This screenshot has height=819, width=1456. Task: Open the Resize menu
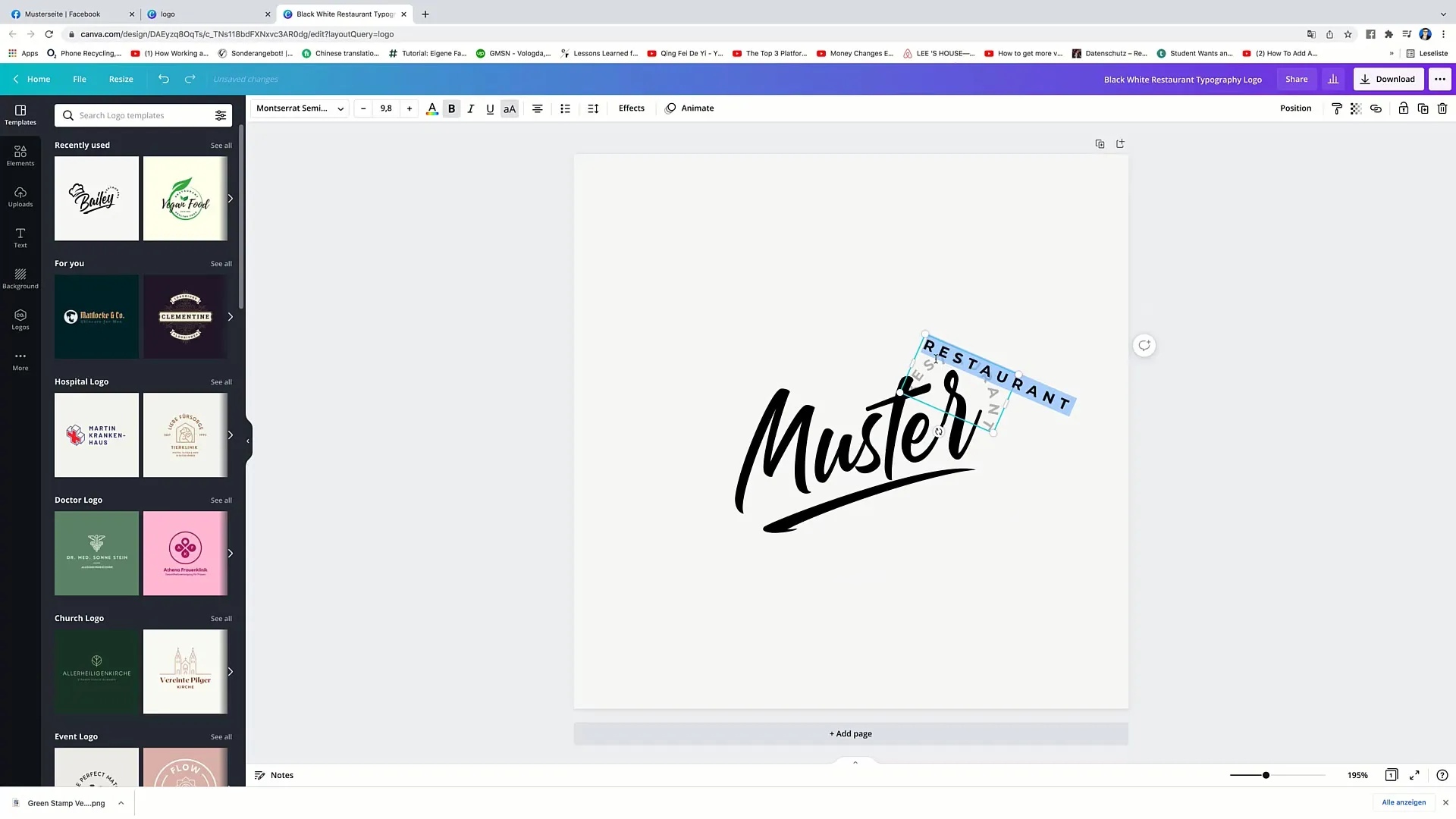click(x=121, y=79)
